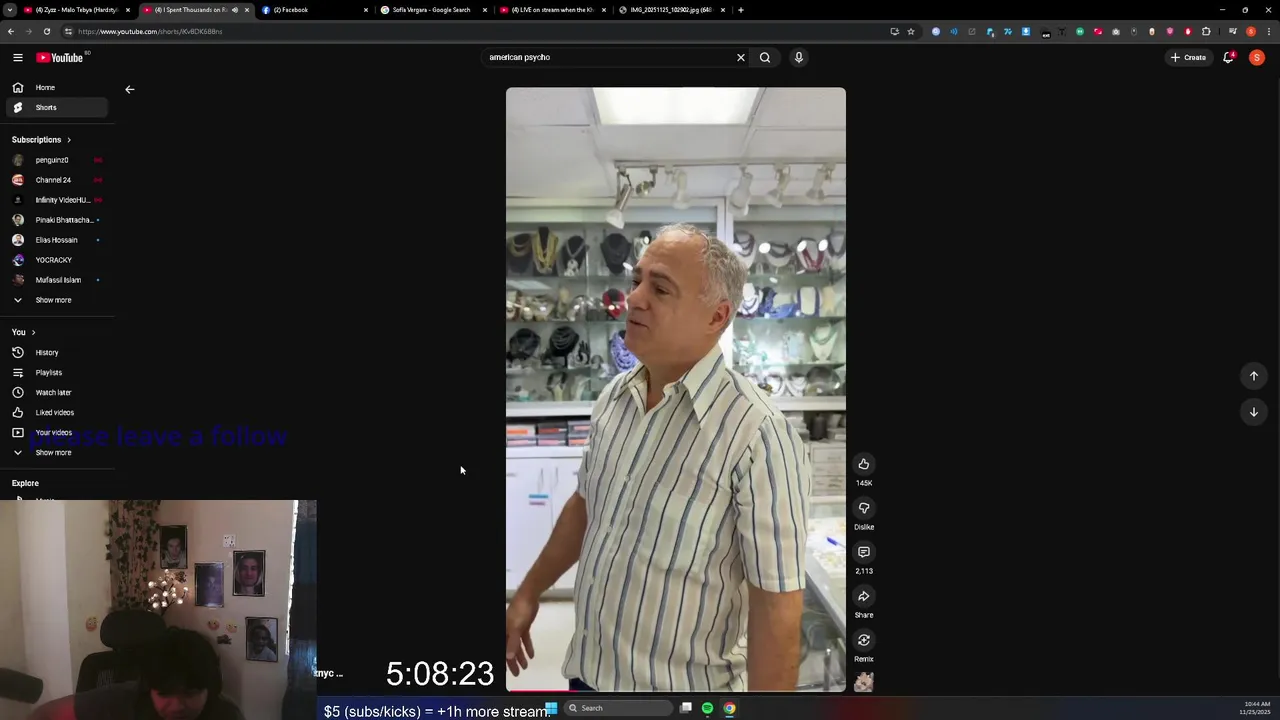The image size is (1280, 720).
Task: Expand Show more under You section
Action: tap(57, 452)
